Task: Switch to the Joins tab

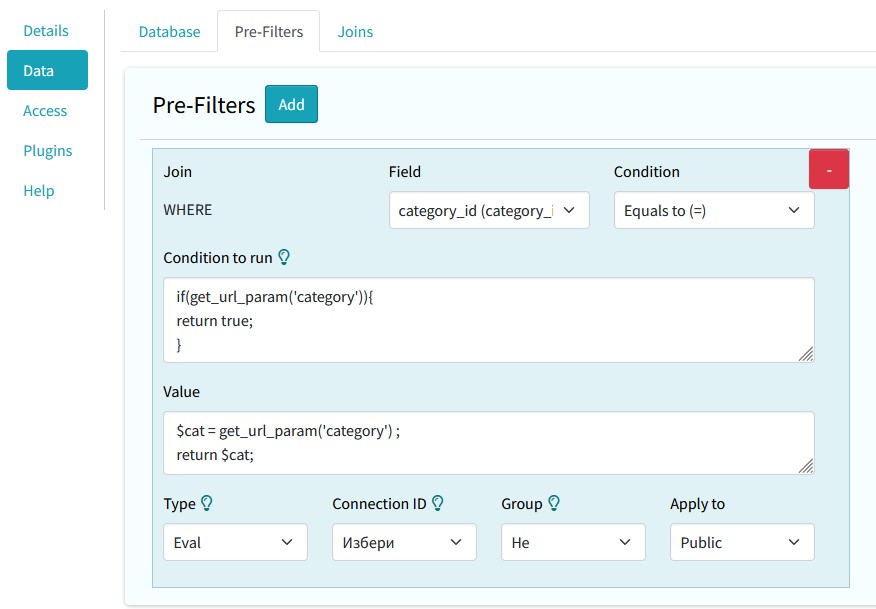Action: click(355, 32)
